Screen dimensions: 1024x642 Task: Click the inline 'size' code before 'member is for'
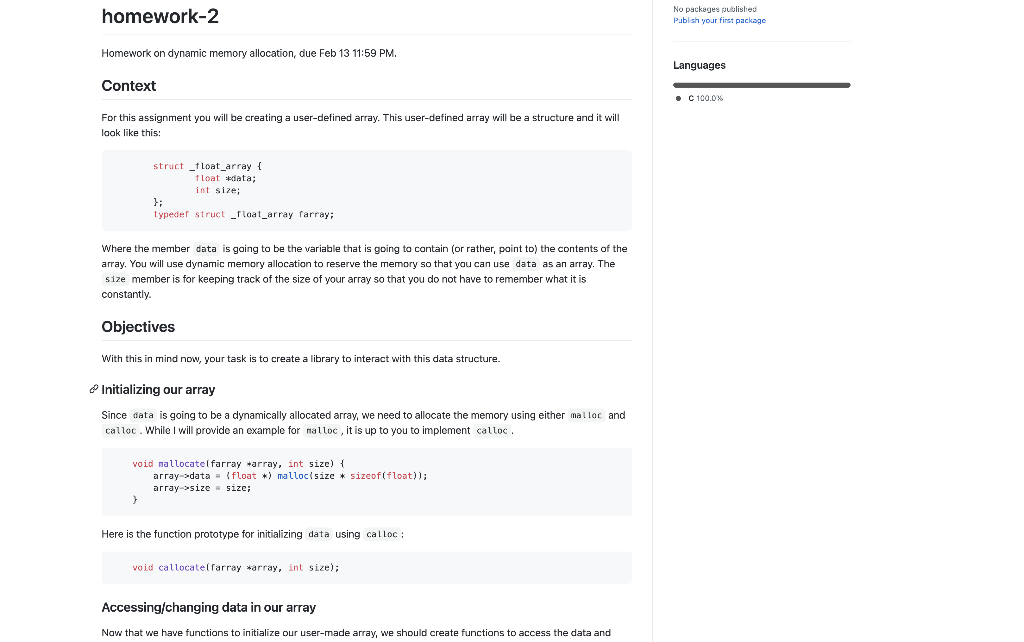point(115,280)
